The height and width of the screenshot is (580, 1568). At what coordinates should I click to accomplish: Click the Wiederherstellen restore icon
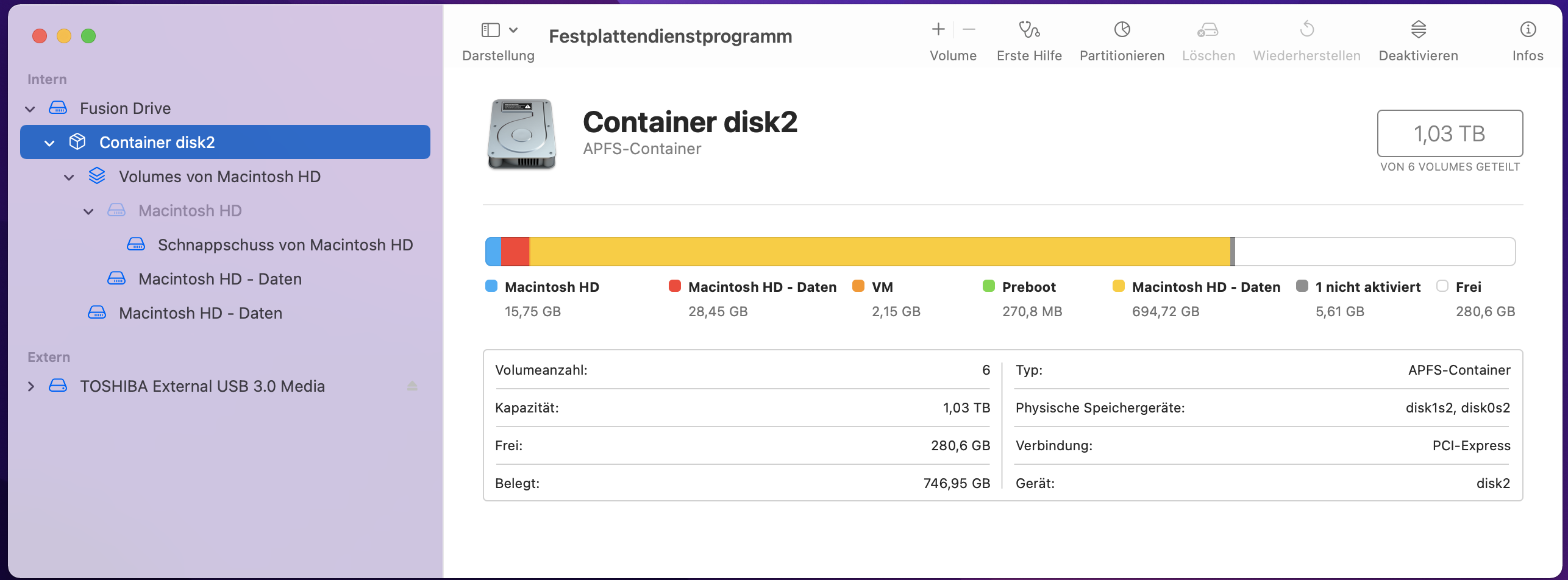point(1306,29)
